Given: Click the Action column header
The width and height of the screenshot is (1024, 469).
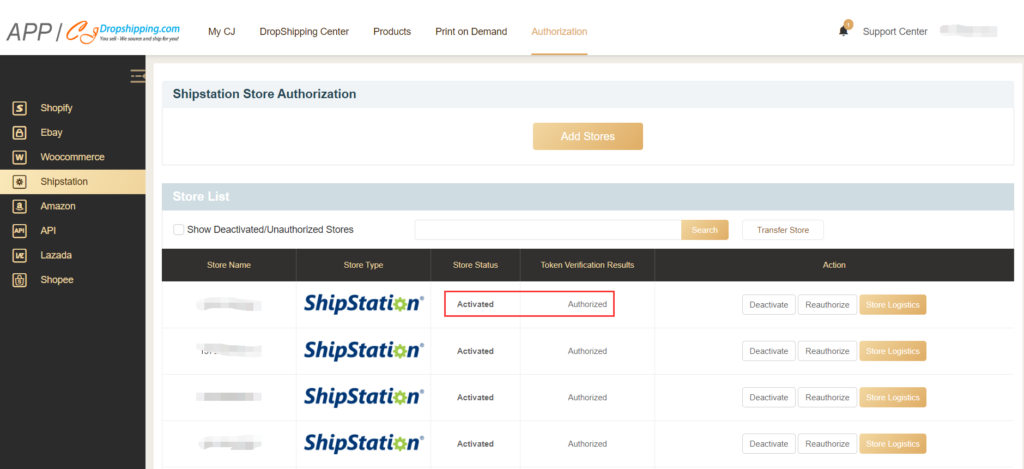Looking at the screenshot, I should [834, 265].
